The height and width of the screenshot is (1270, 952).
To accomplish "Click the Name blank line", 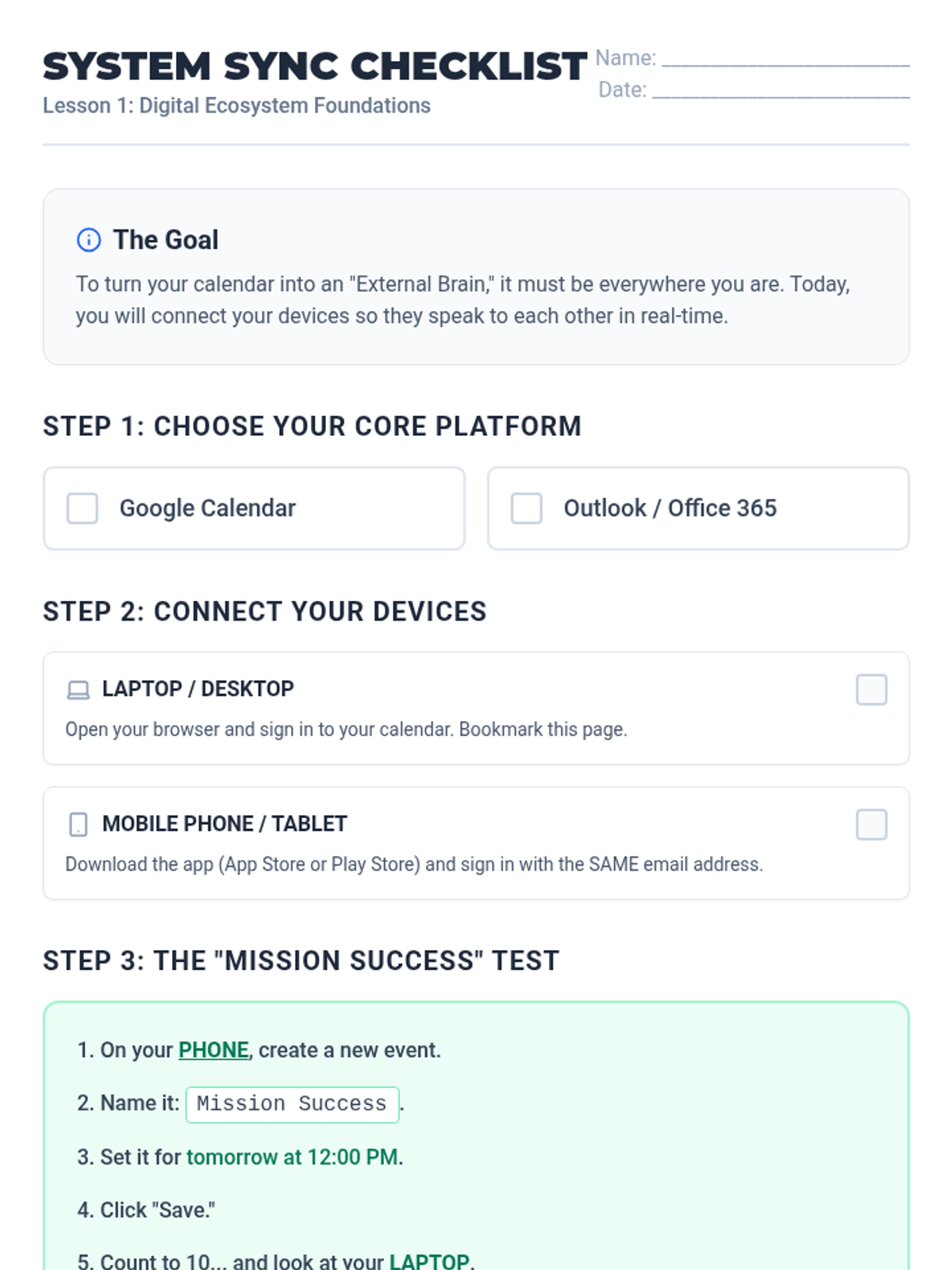I will click(x=785, y=59).
